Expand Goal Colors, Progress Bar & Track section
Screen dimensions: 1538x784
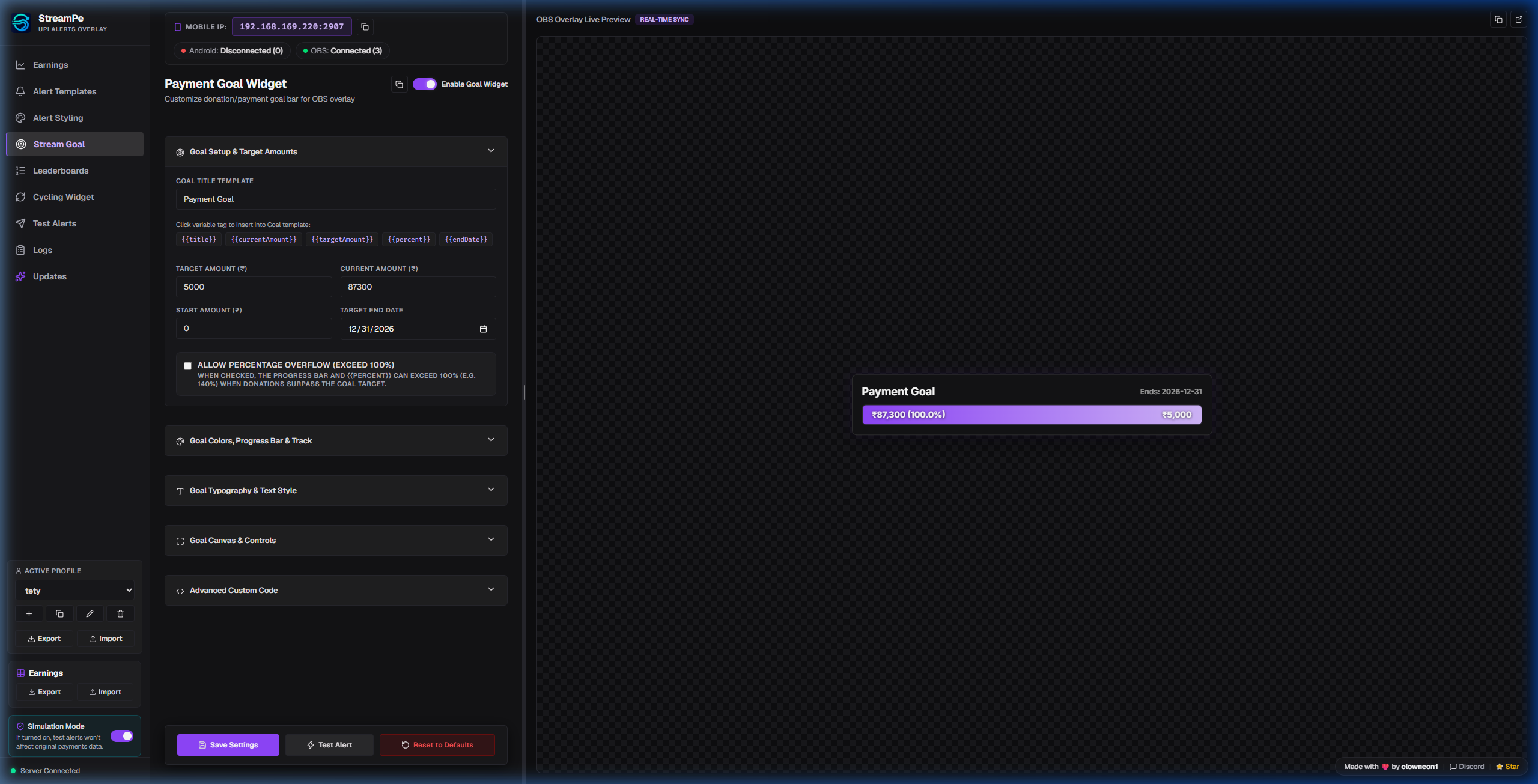coord(336,441)
